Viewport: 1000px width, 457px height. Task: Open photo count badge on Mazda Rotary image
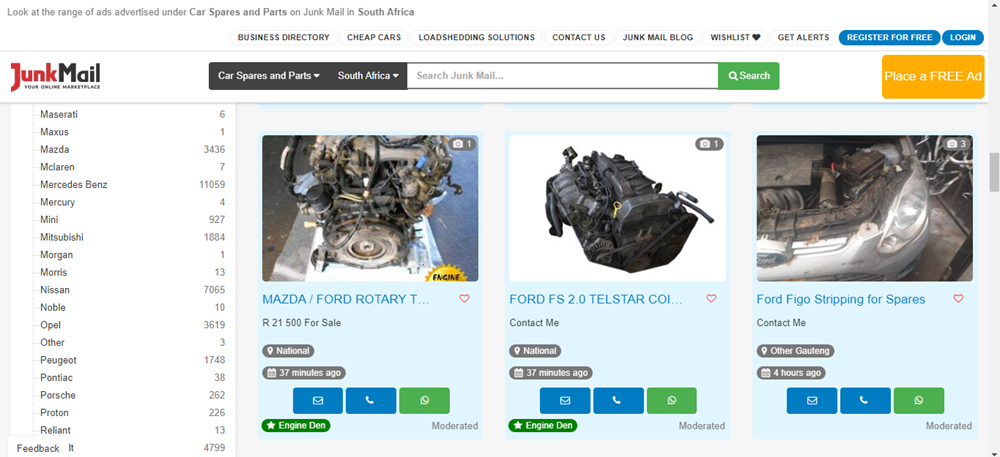click(462, 144)
